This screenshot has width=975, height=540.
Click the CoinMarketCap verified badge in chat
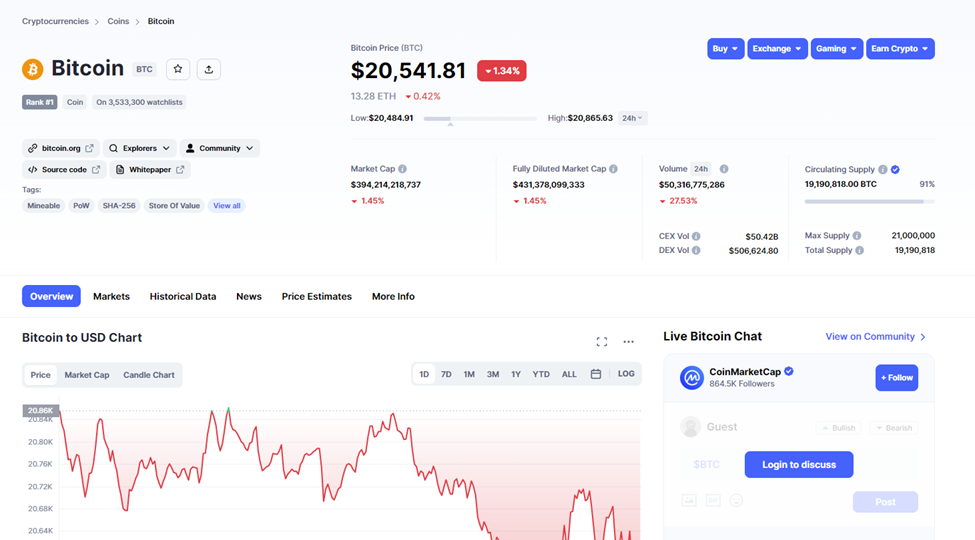click(x=788, y=371)
